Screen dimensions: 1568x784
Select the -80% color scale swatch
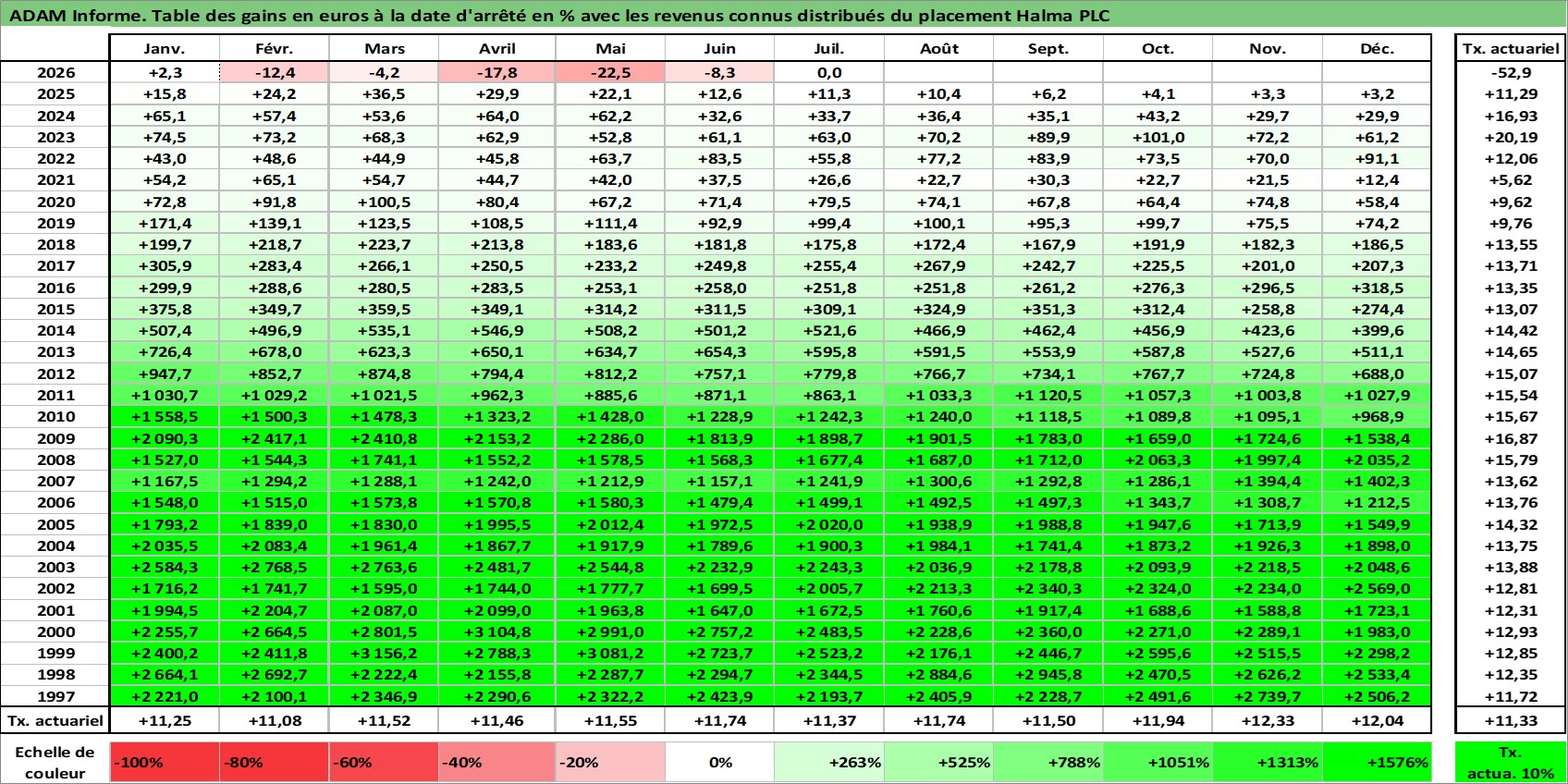(274, 763)
